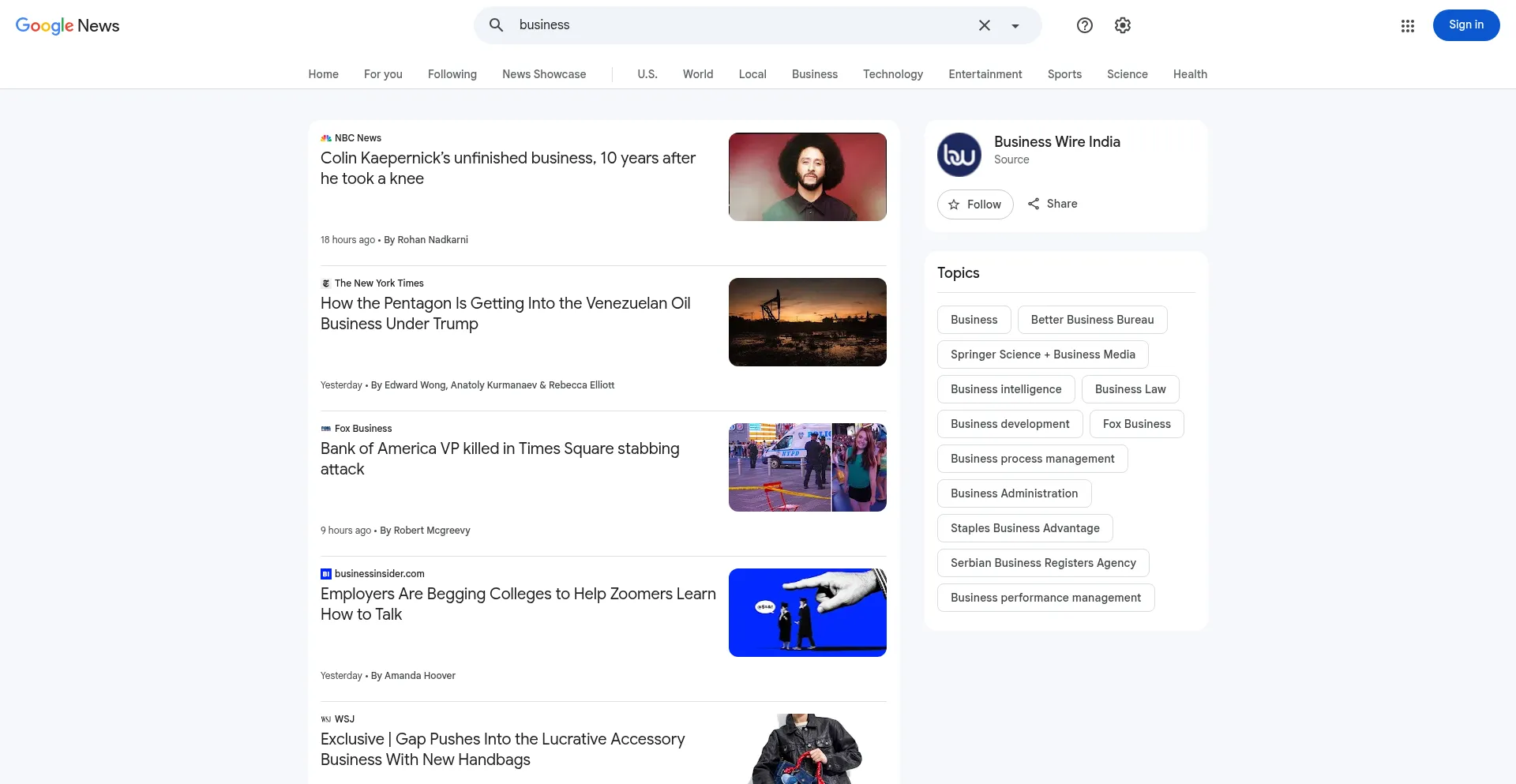
Task: Click the NBC News source name
Action: click(x=358, y=138)
